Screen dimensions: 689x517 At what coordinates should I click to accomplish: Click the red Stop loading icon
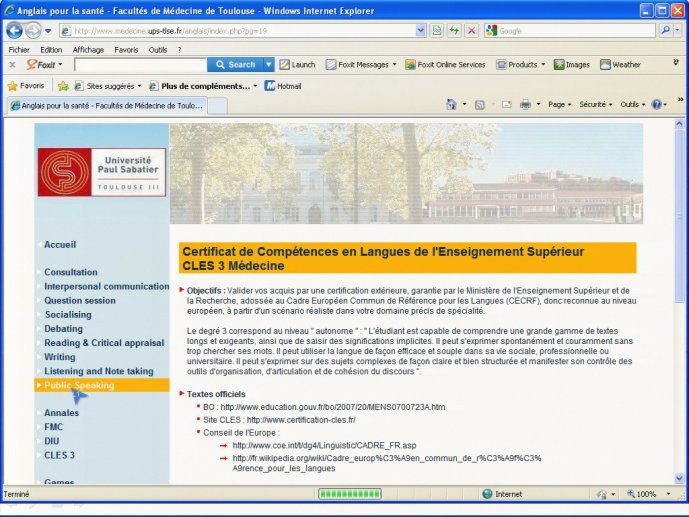click(x=471, y=31)
